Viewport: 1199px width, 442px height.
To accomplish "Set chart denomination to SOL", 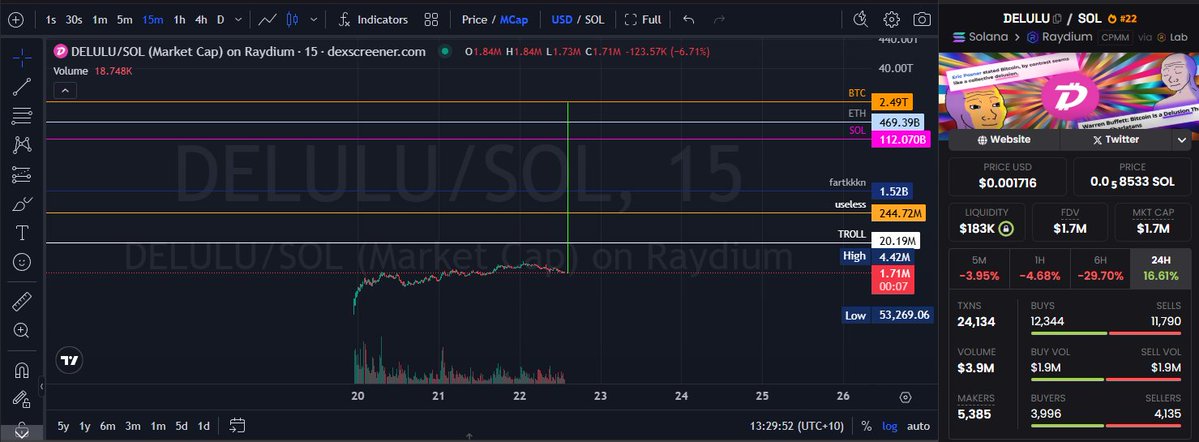I will tap(595, 19).
